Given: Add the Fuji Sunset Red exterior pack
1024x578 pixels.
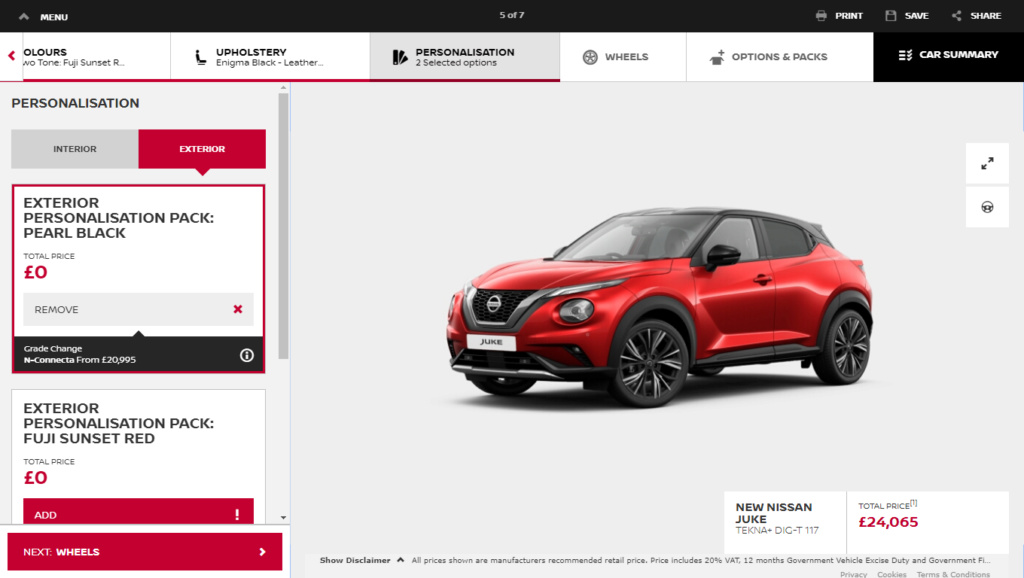Looking at the screenshot, I should pos(138,511).
